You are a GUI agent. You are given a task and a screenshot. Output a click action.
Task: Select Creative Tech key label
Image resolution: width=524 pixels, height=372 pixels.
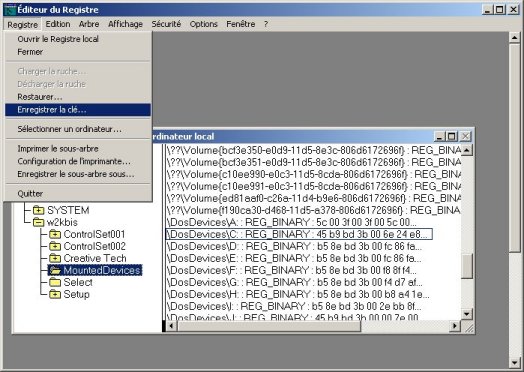tap(95, 258)
